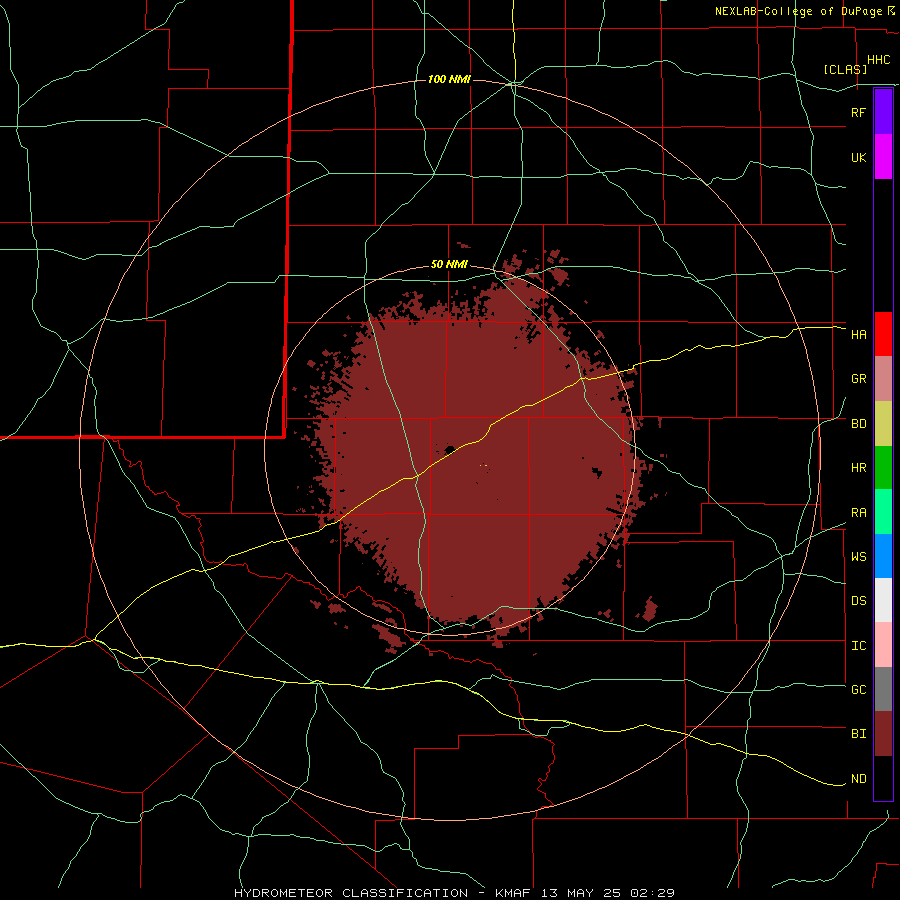Click the GR legend label

coord(858,379)
